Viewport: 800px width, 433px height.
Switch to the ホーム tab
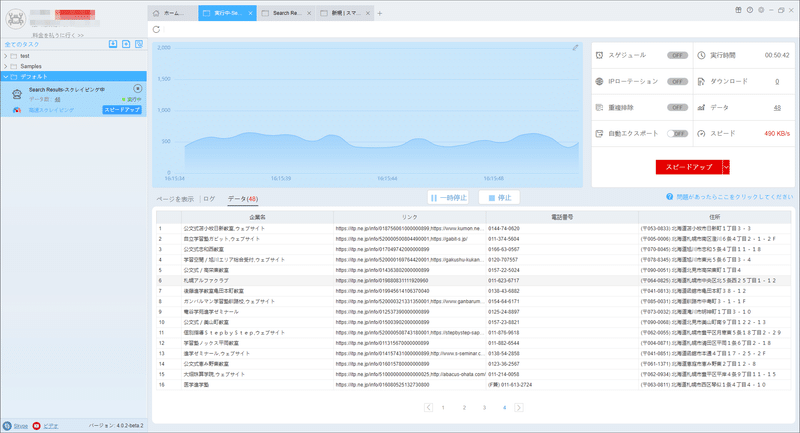tap(173, 13)
